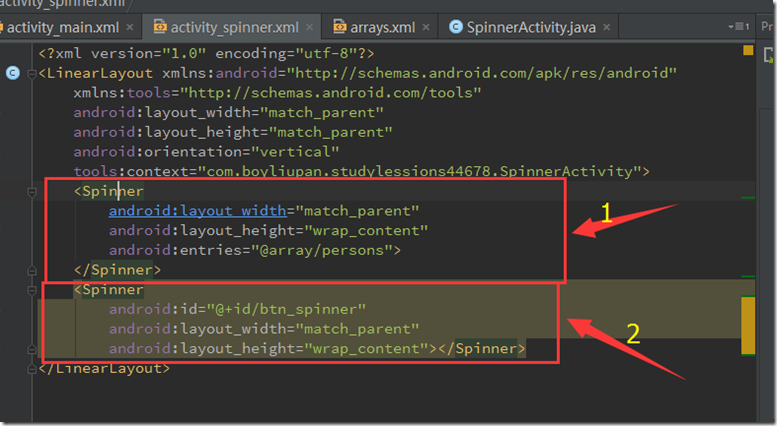Click the arrays.xml file type icon
The image size is (777, 426).
338,27
